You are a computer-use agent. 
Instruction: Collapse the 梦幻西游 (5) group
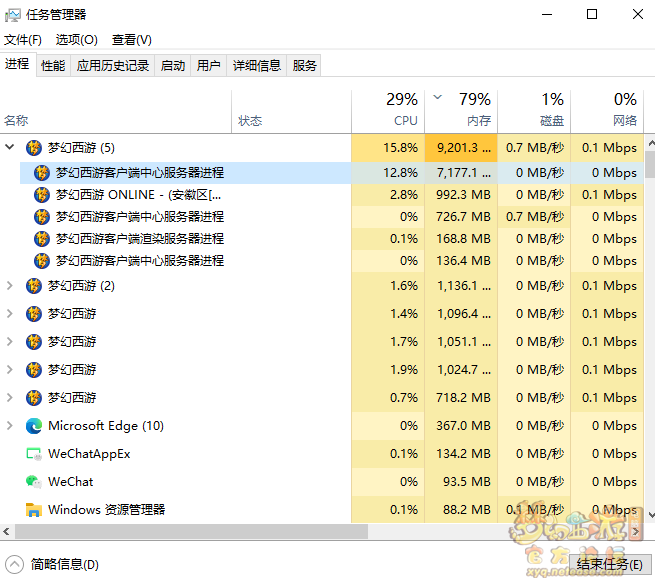pyautogui.click(x=10, y=147)
